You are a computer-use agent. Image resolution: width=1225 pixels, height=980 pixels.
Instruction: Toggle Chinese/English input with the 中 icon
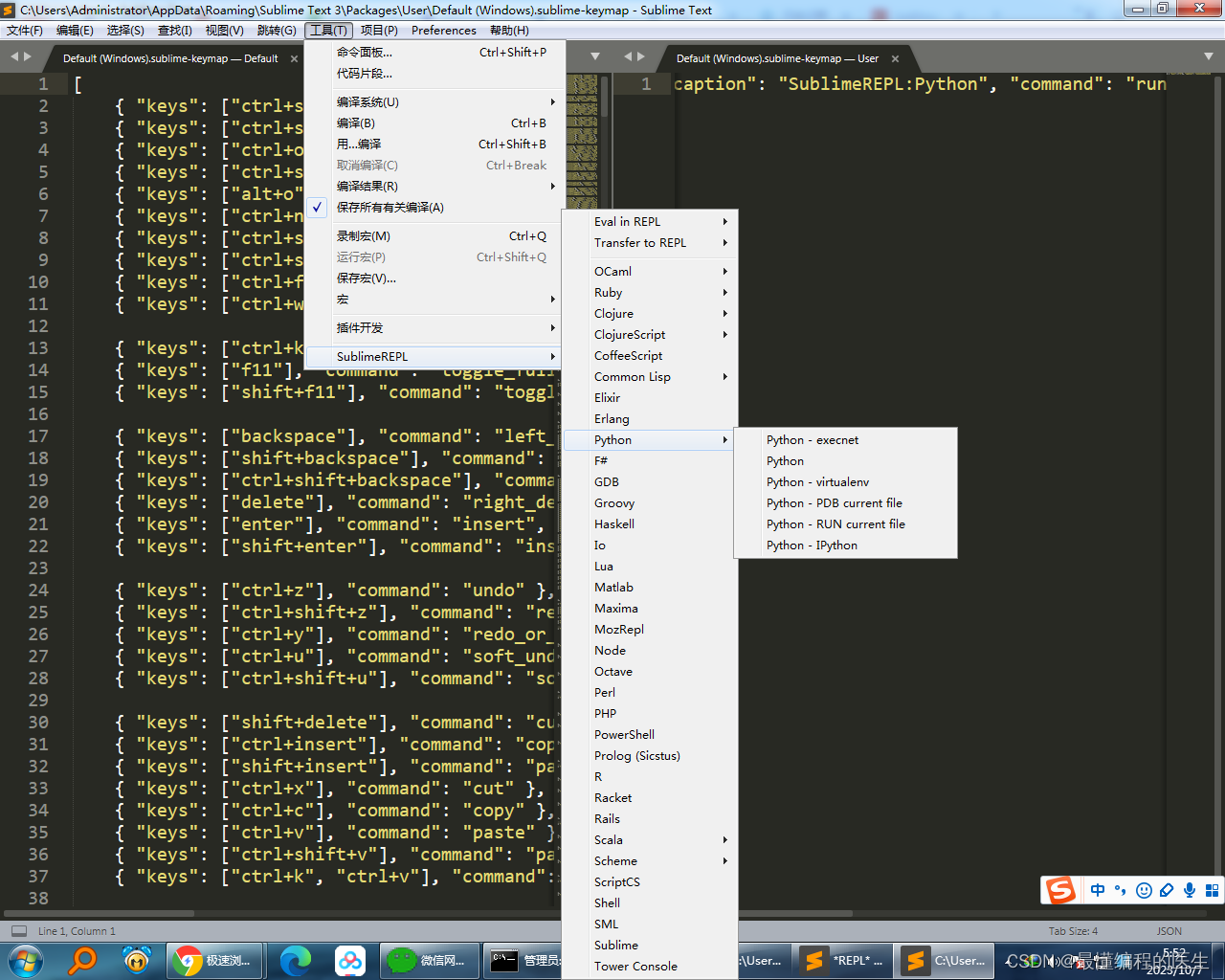pos(1098,890)
